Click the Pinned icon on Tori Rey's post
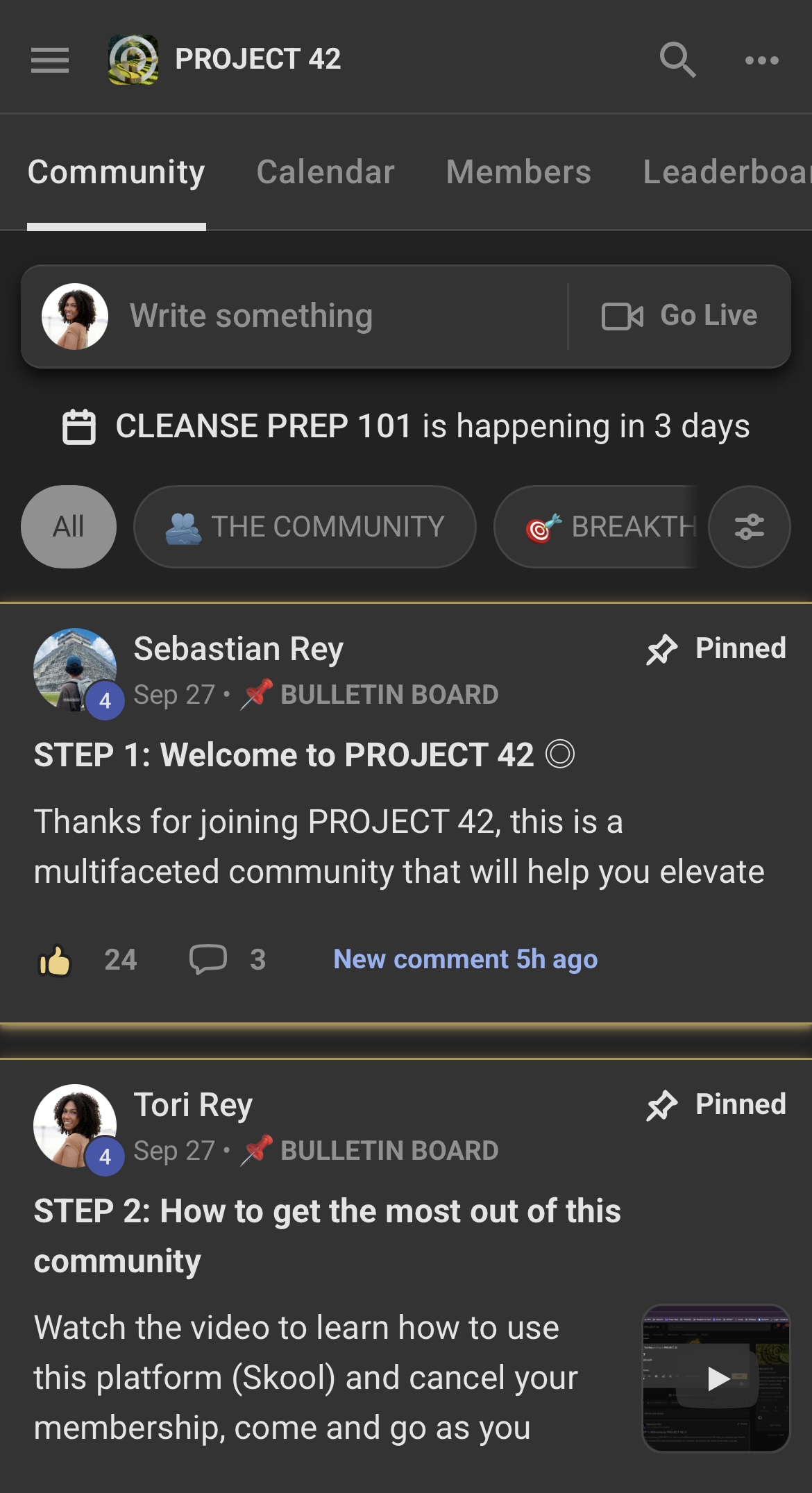 [661, 1105]
